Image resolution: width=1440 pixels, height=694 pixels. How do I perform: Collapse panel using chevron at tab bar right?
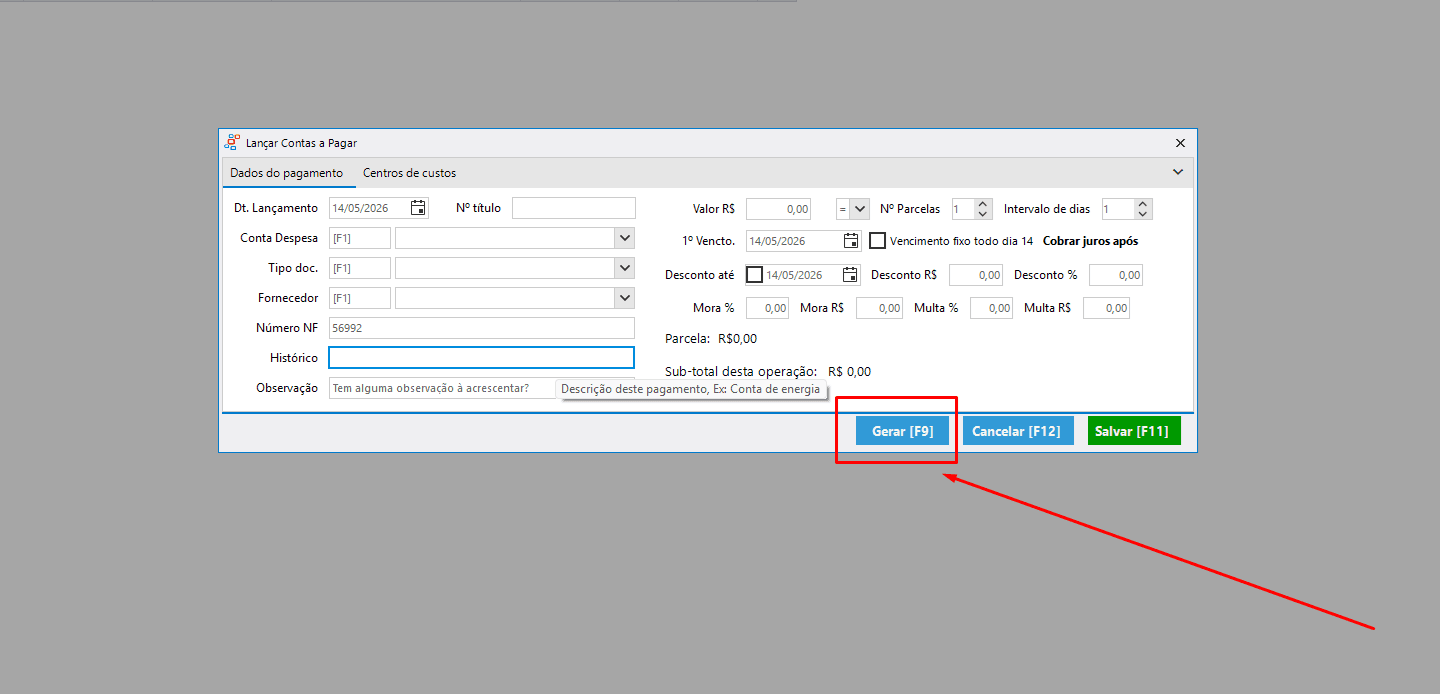(x=1178, y=172)
